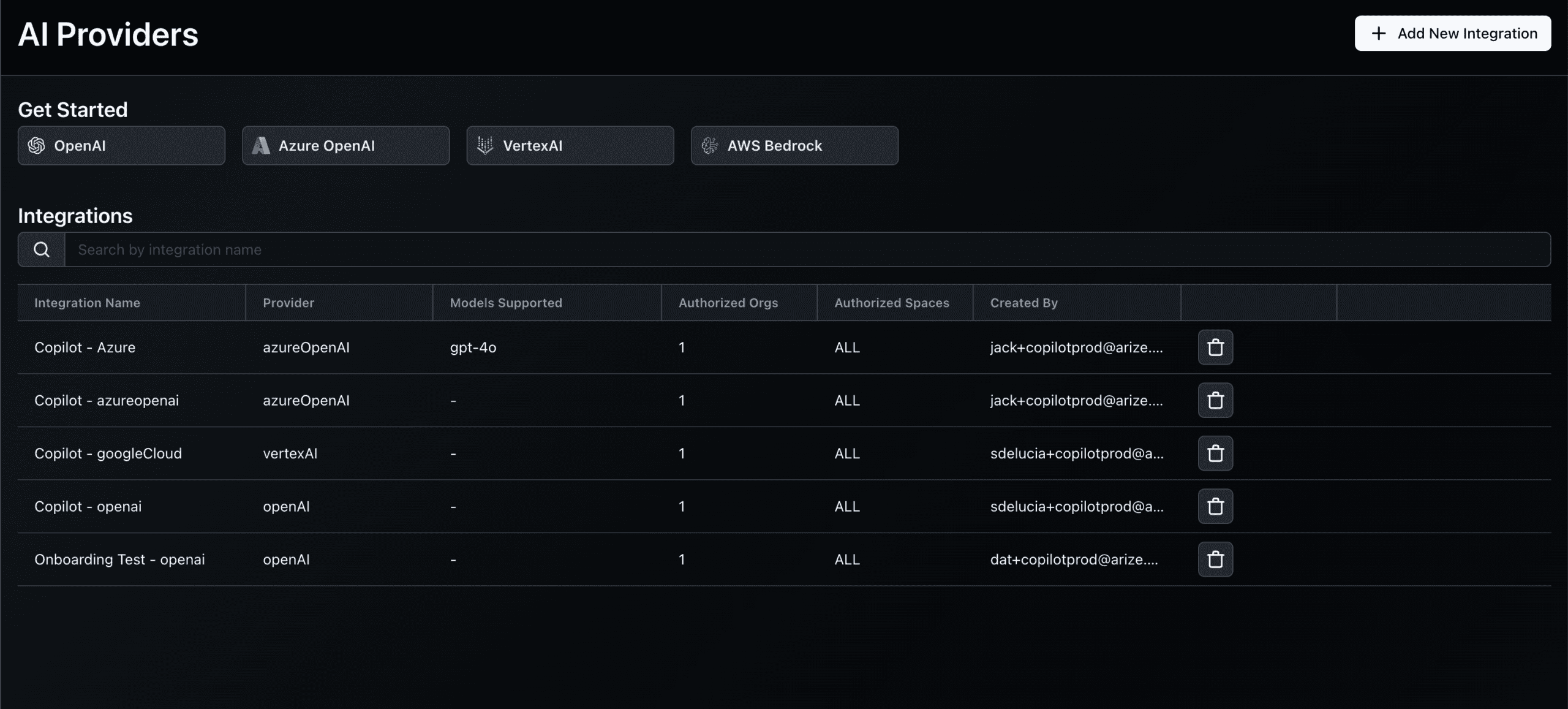Click Add New Integration button
Screen dimensions: 1568x709
[x=1452, y=34]
